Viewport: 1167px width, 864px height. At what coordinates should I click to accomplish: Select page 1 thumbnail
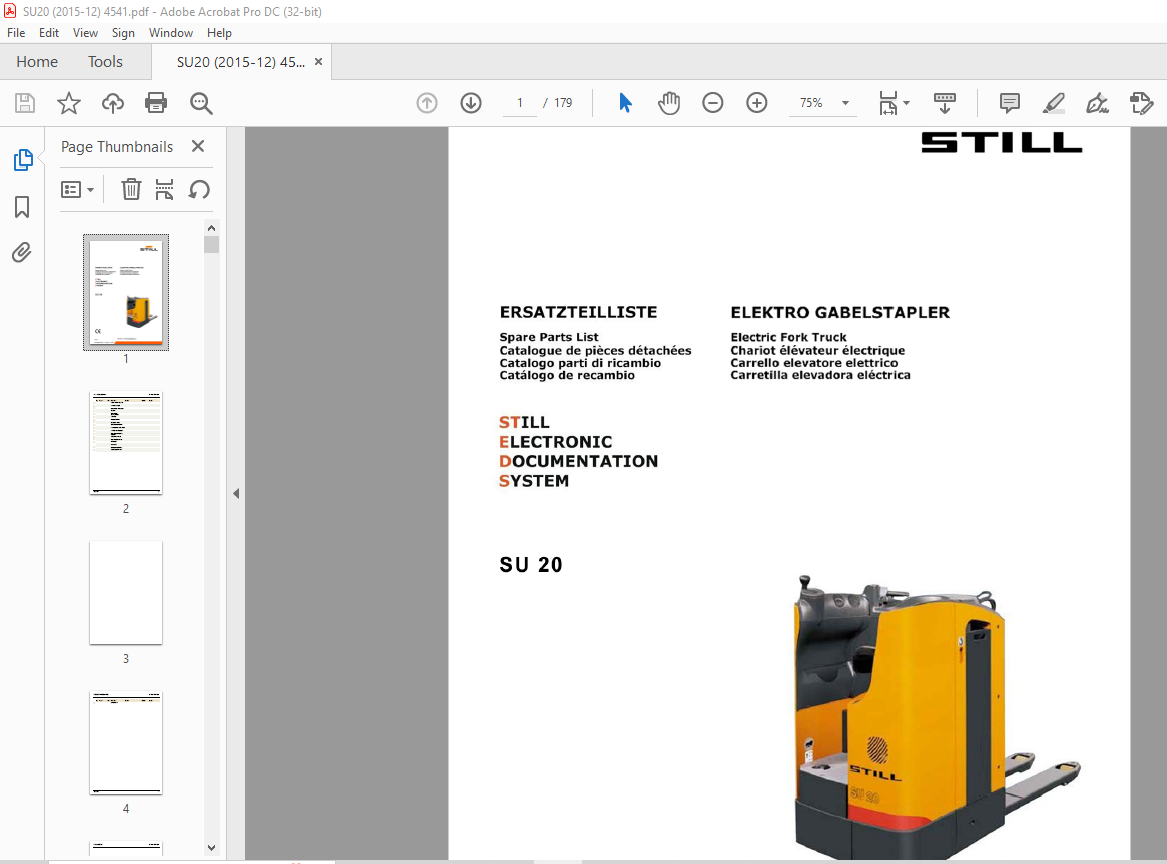pos(126,292)
